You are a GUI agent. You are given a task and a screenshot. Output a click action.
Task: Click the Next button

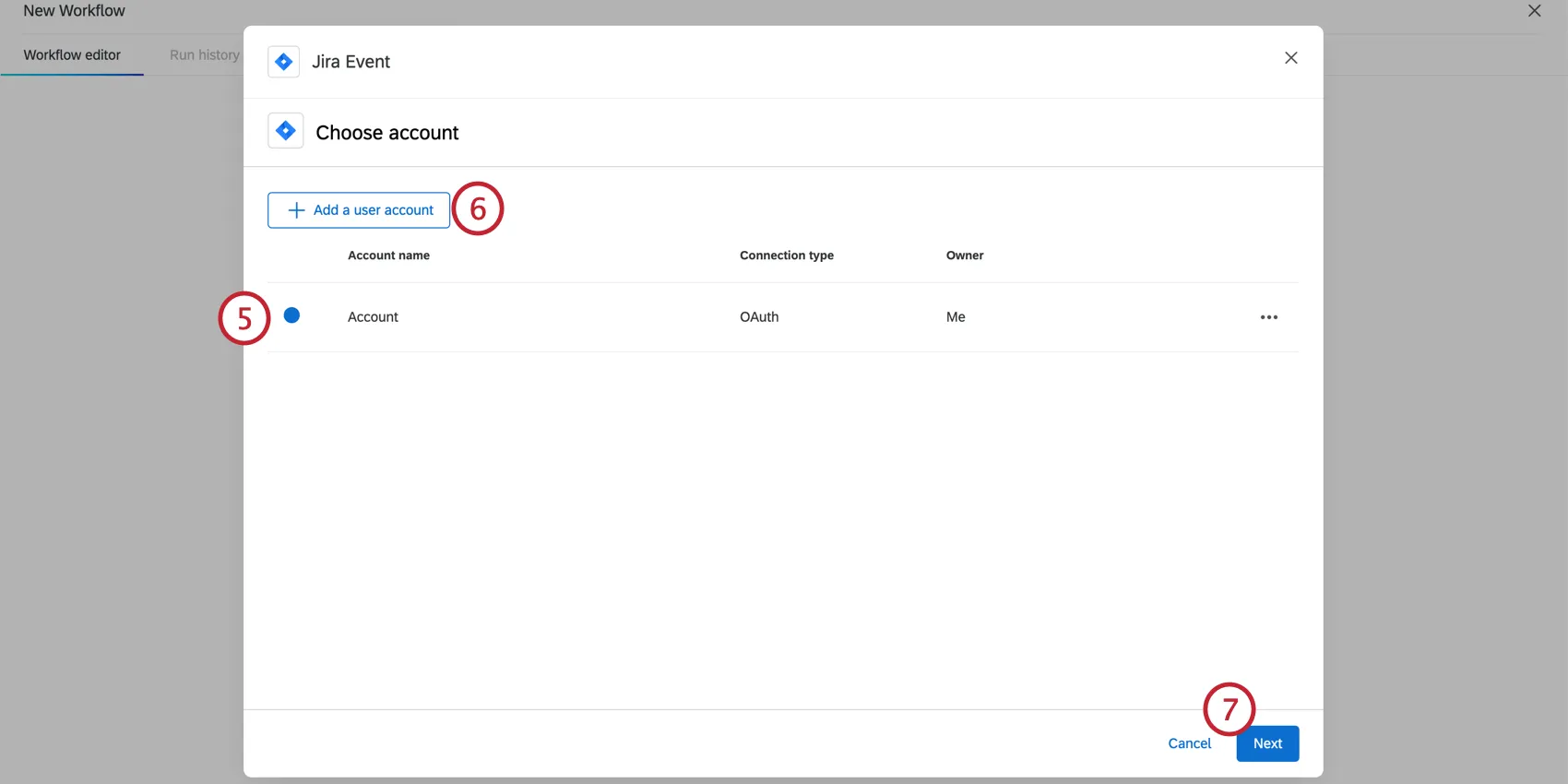click(x=1267, y=743)
